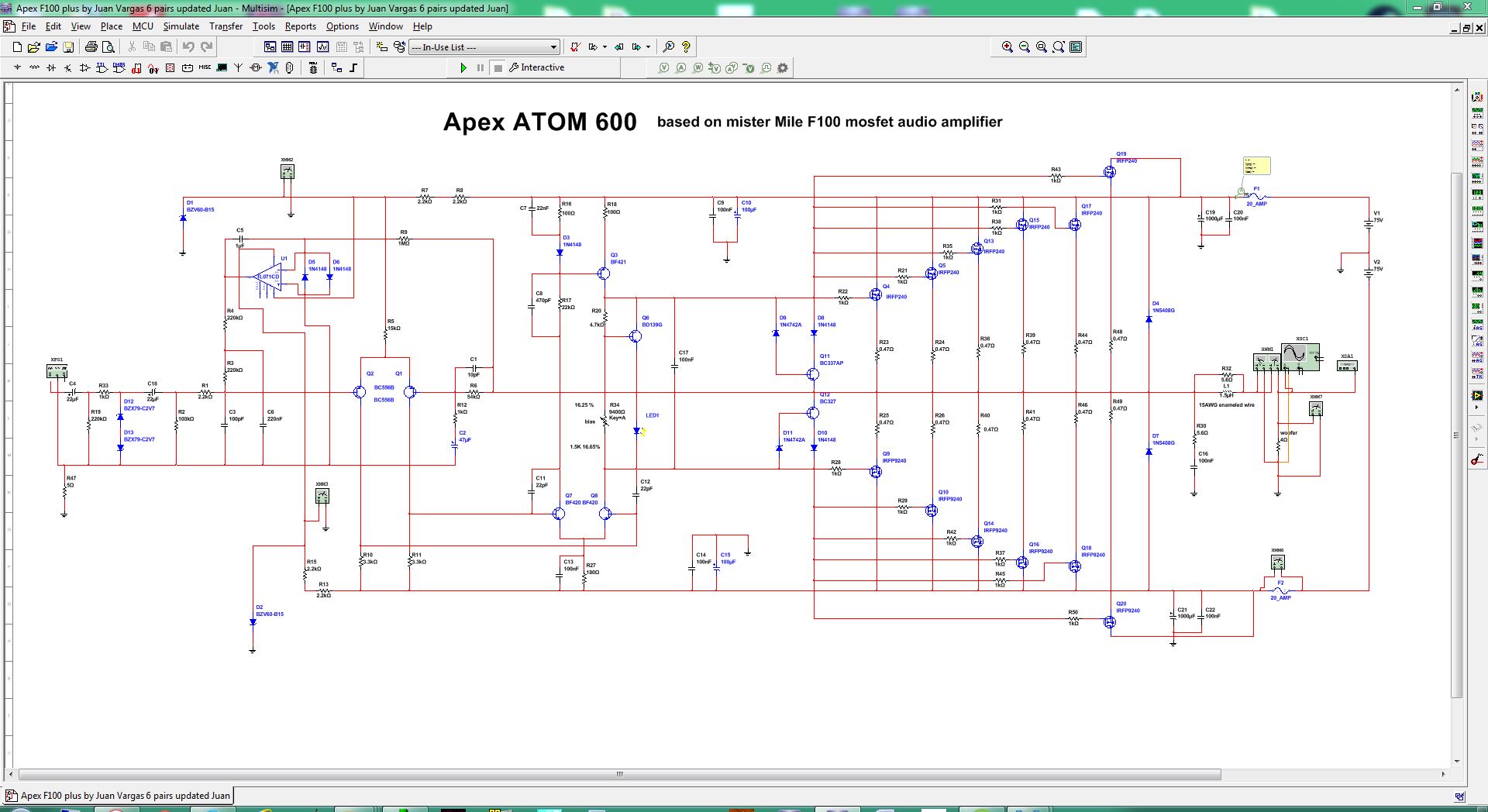Place a Basic component (resistor icon)
The width and height of the screenshot is (1488, 812).
(x=34, y=67)
